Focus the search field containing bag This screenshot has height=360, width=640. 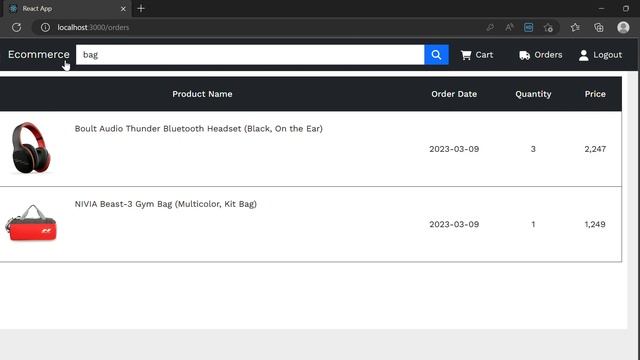pos(250,55)
